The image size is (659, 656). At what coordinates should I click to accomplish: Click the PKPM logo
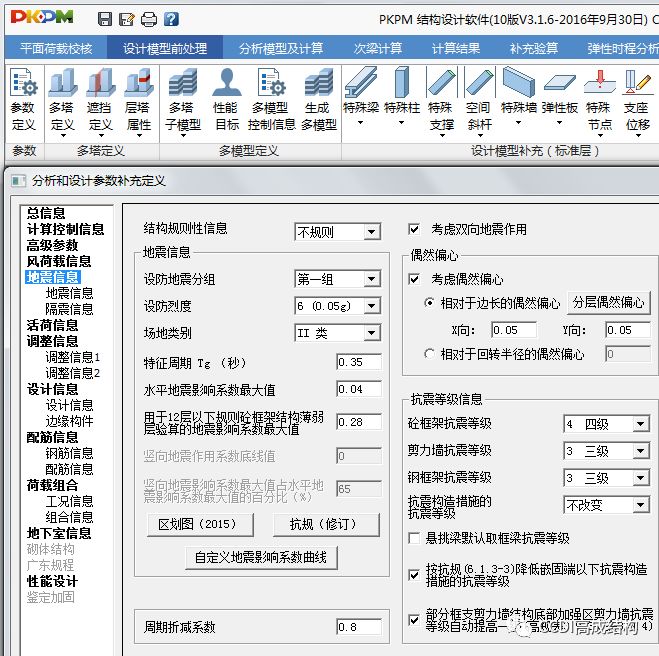[42, 17]
